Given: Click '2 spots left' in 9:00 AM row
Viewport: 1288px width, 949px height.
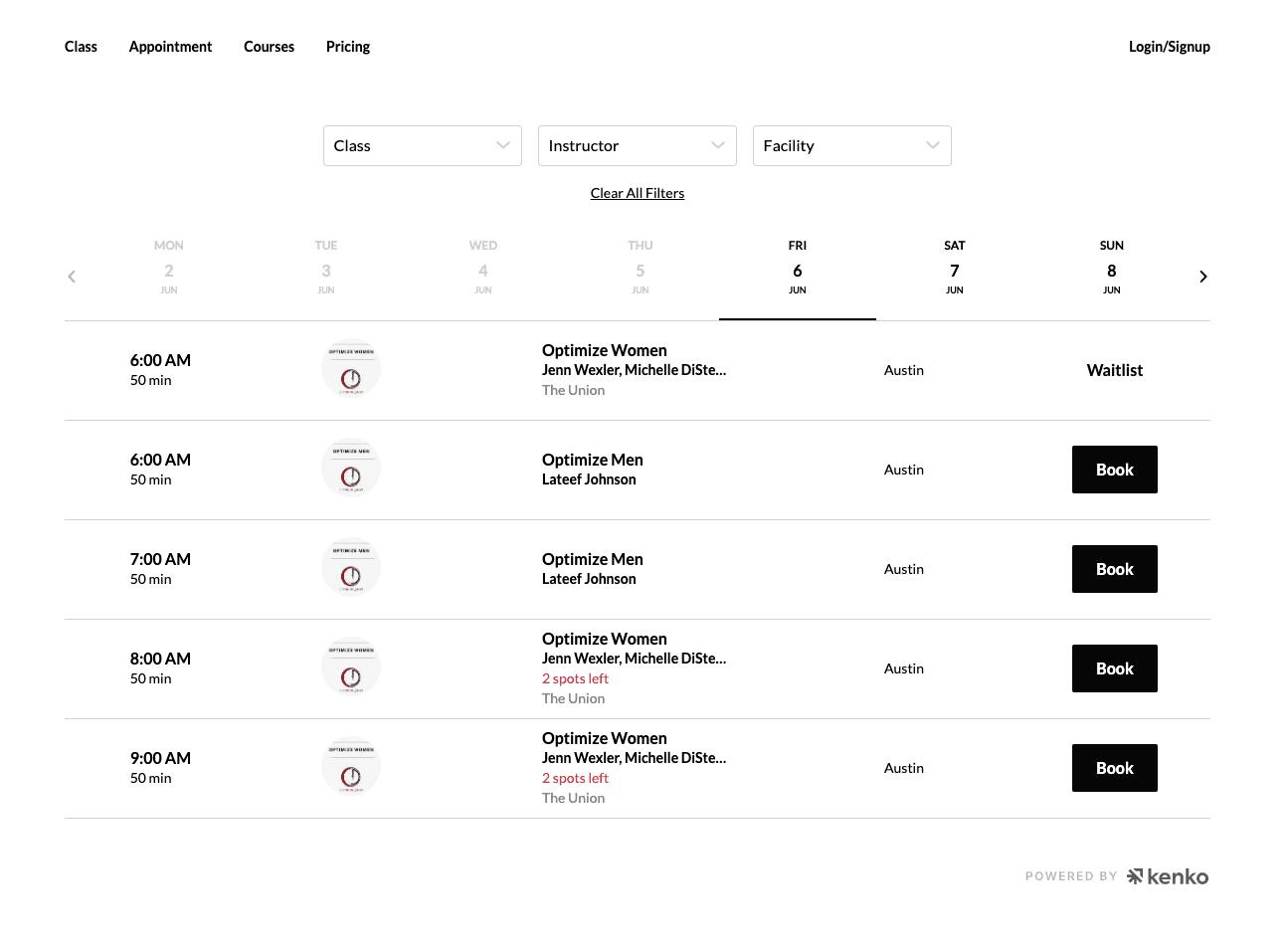Looking at the screenshot, I should coord(575,778).
